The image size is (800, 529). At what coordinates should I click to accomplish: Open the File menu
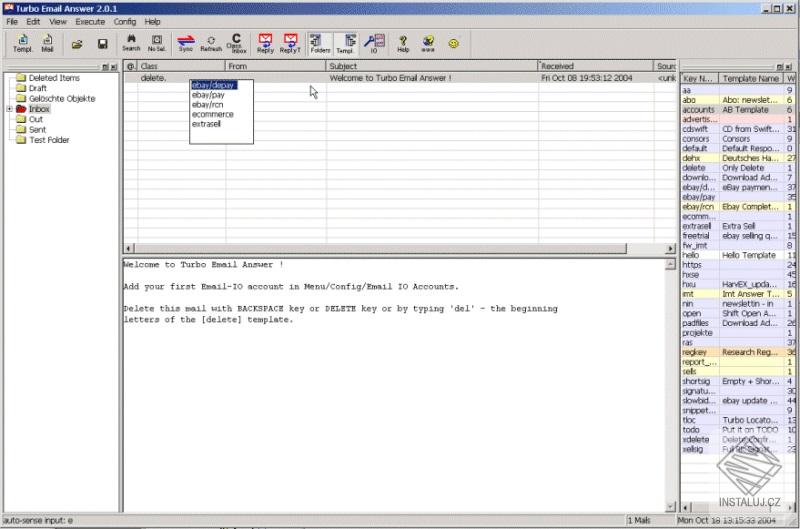(12, 22)
